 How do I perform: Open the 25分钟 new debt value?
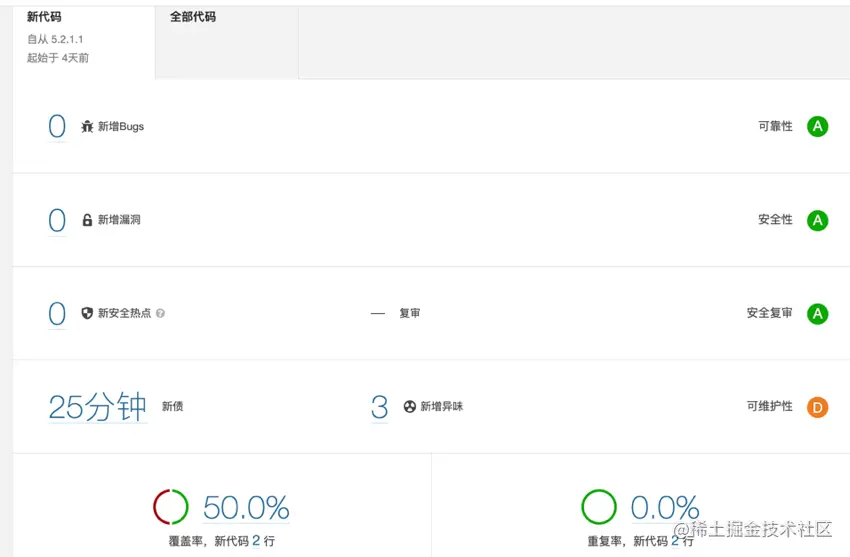[98, 407]
